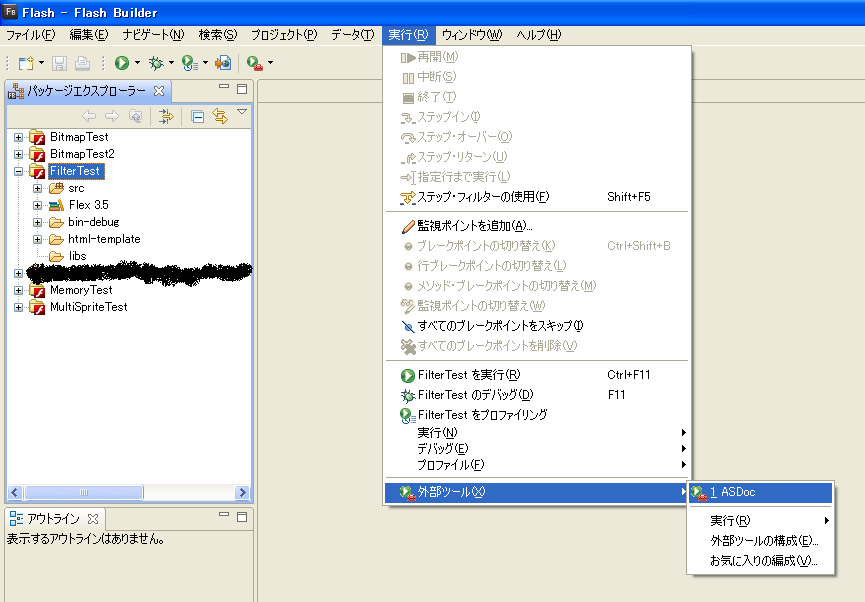This screenshot has height=602, width=865.
Task: Select the MemoryTest project in tree
Action: pos(81,290)
